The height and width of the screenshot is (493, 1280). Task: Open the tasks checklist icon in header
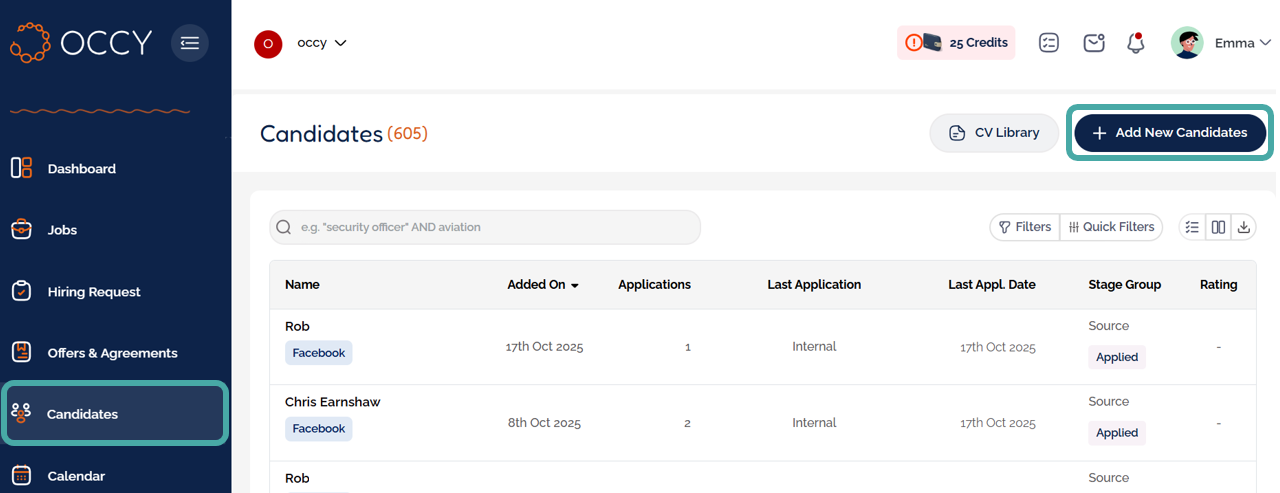[1048, 43]
